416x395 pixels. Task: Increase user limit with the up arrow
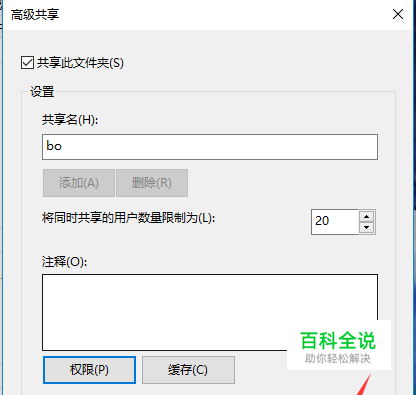click(367, 217)
